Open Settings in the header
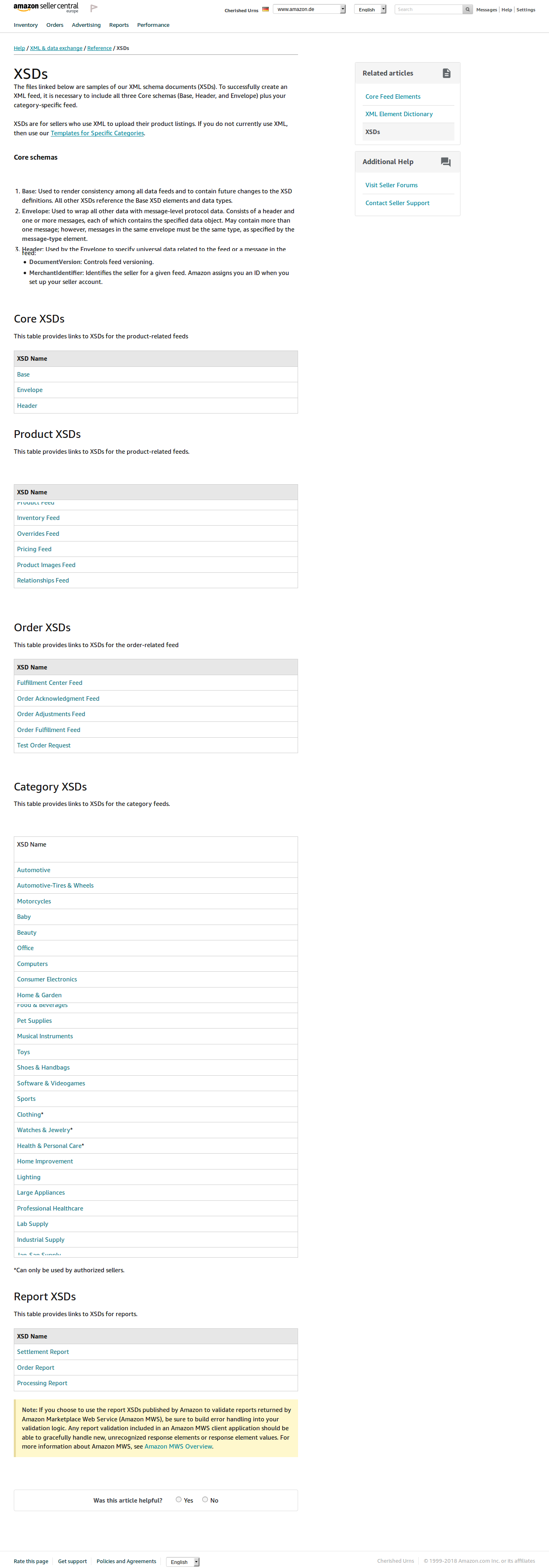The image size is (549, 1568). click(x=526, y=10)
